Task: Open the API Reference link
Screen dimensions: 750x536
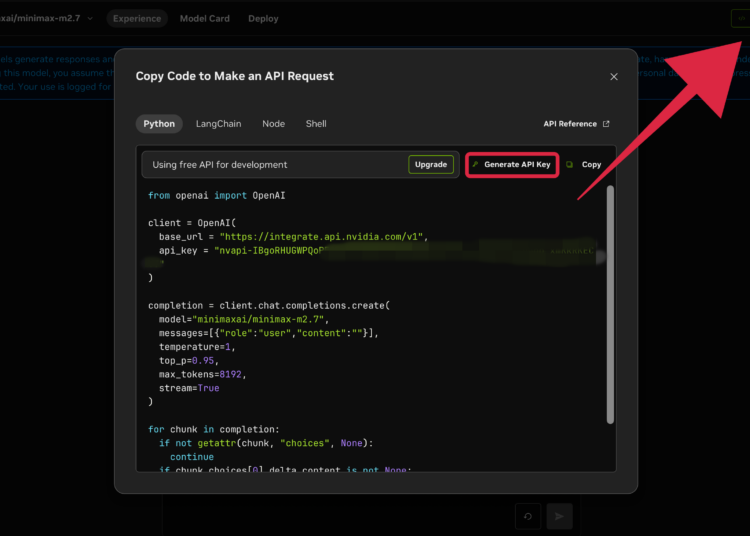Action: [x=576, y=124]
